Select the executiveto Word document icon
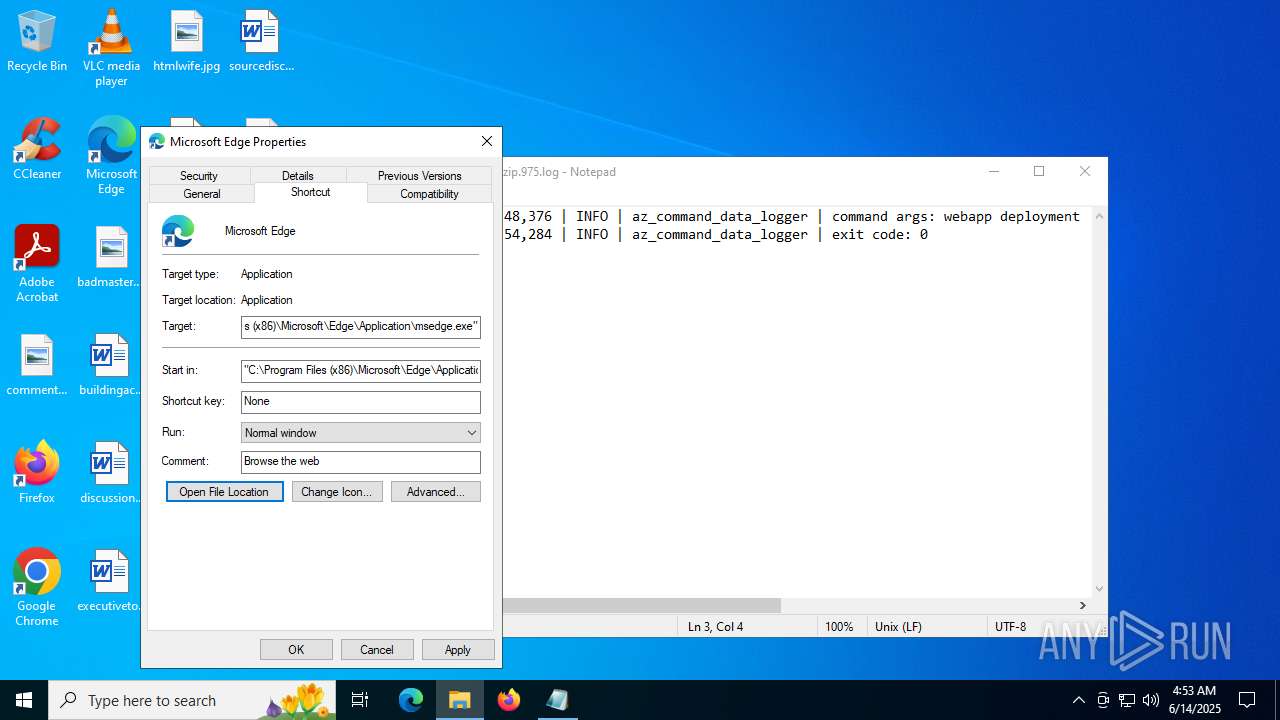Viewport: 1280px width, 720px height. [x=111, y=581]
